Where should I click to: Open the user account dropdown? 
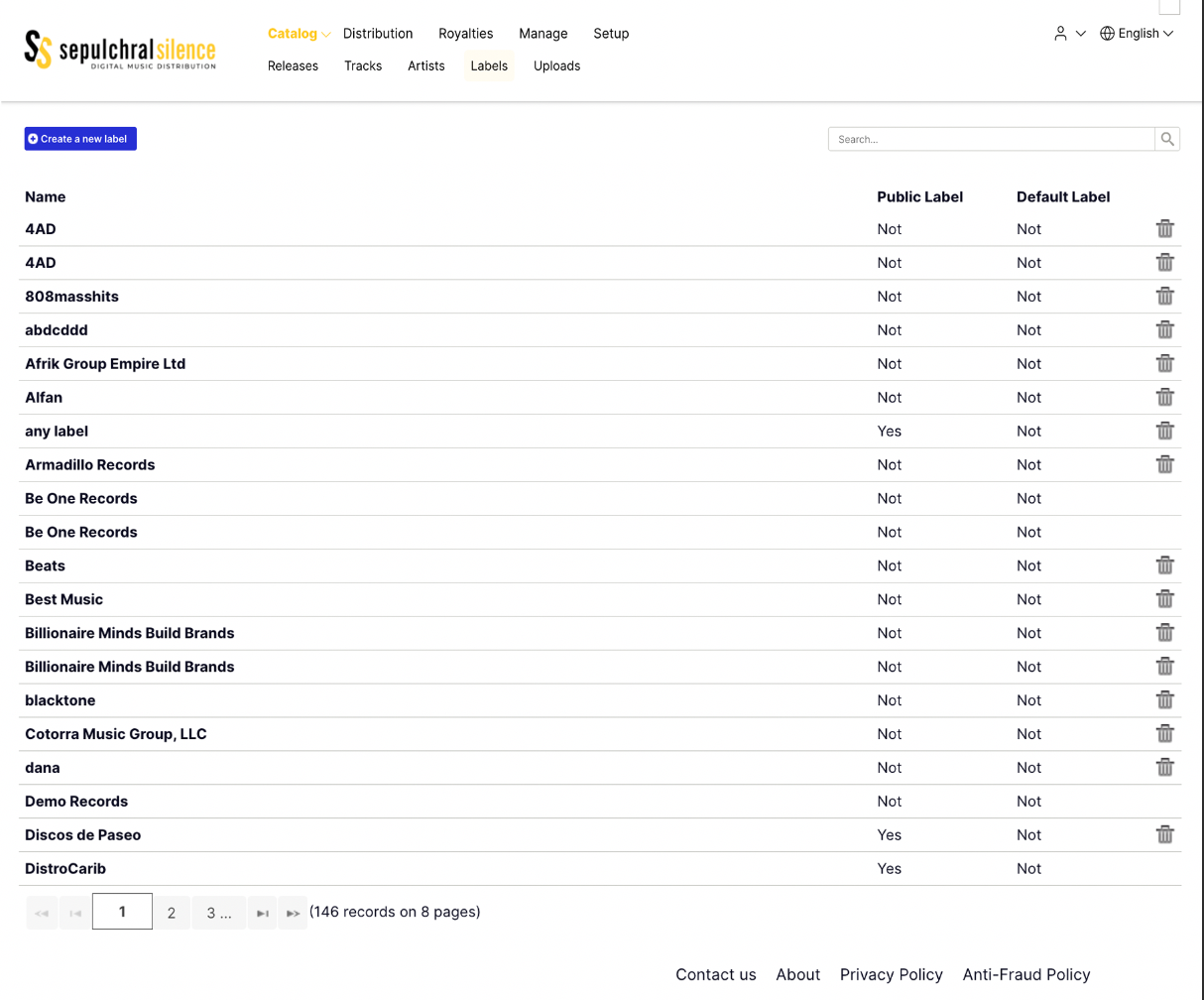pos(1069,34)
